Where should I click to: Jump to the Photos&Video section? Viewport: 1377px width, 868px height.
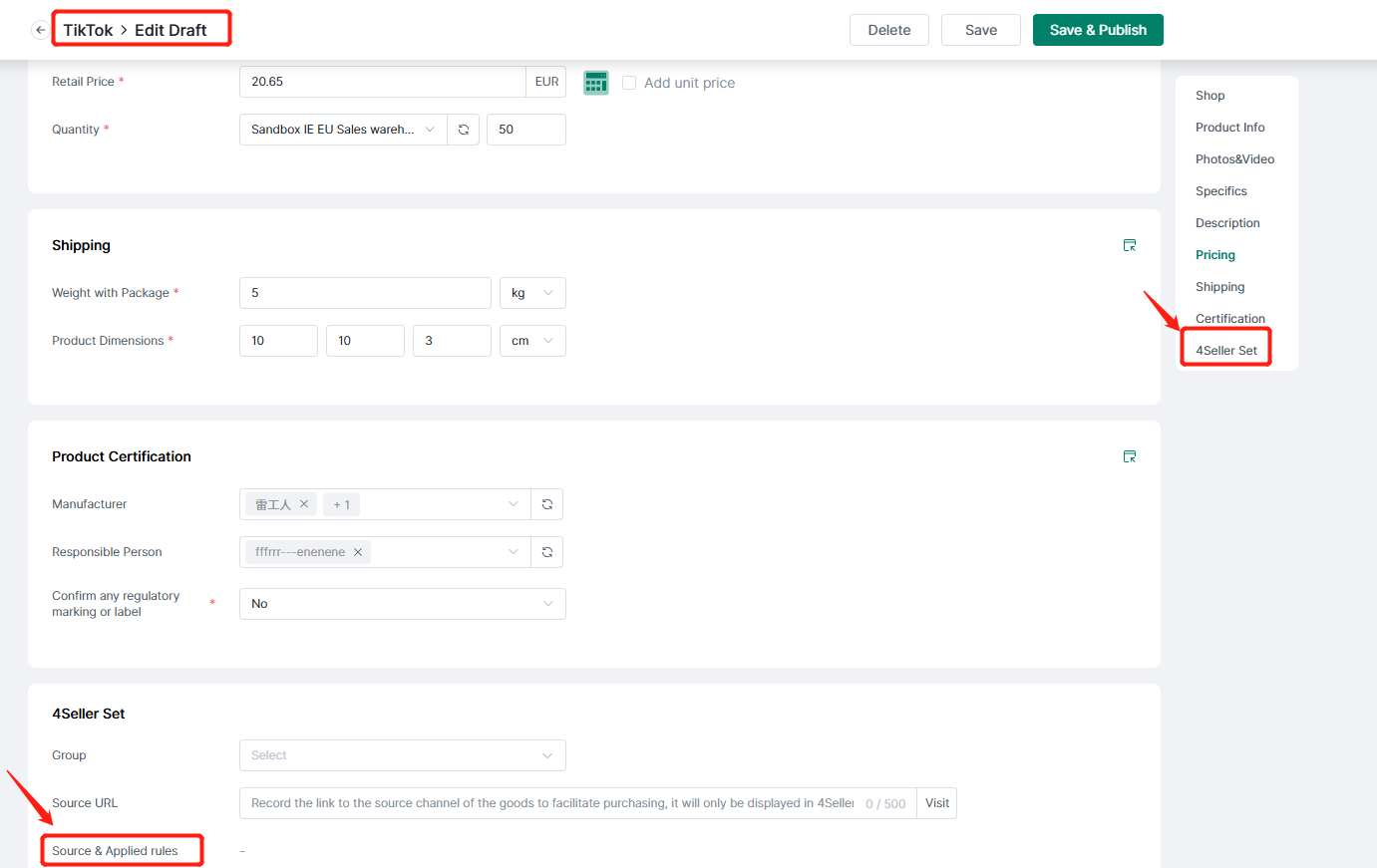[x=1235, y=159]
